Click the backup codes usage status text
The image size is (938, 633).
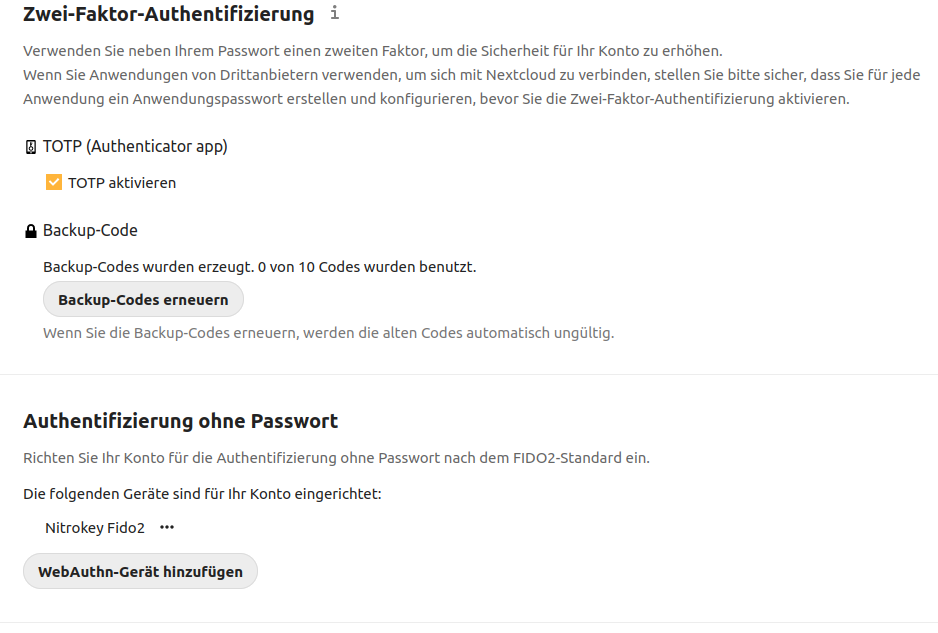click(x=260, y=267)
